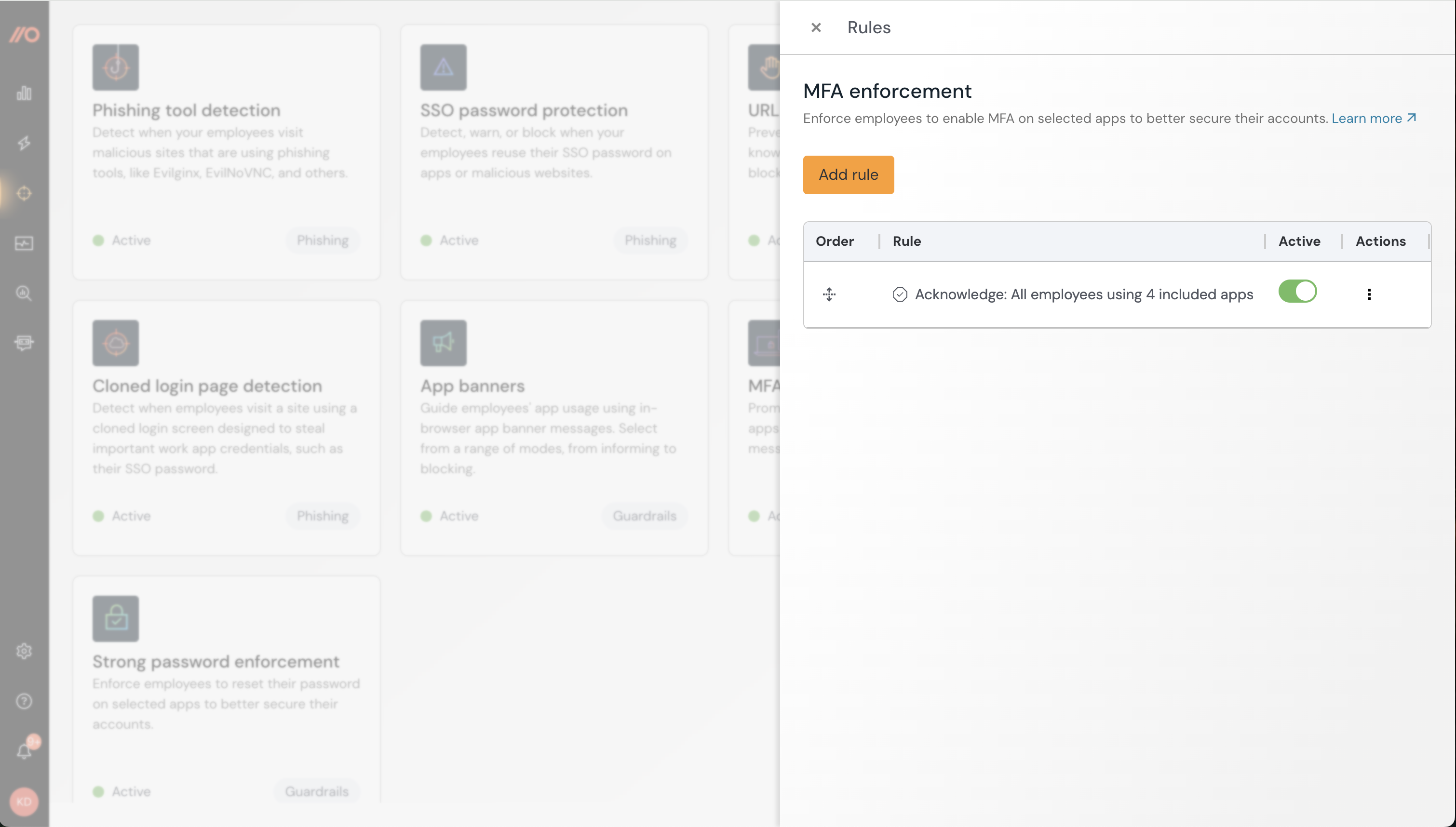Click the Acknowledge: All employees rule text

pos(1083,294)
